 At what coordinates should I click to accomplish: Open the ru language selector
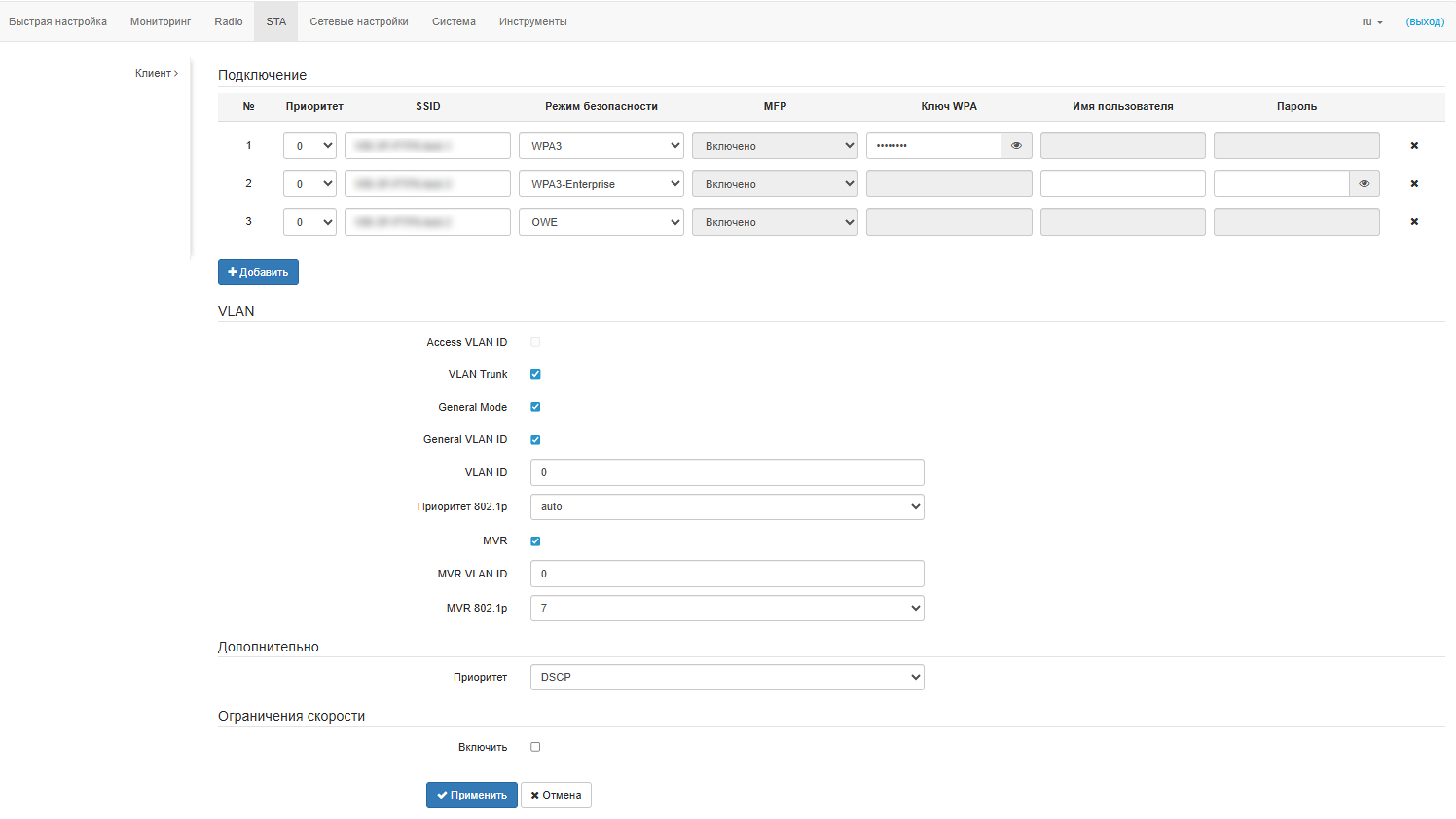pos(1372,21)
